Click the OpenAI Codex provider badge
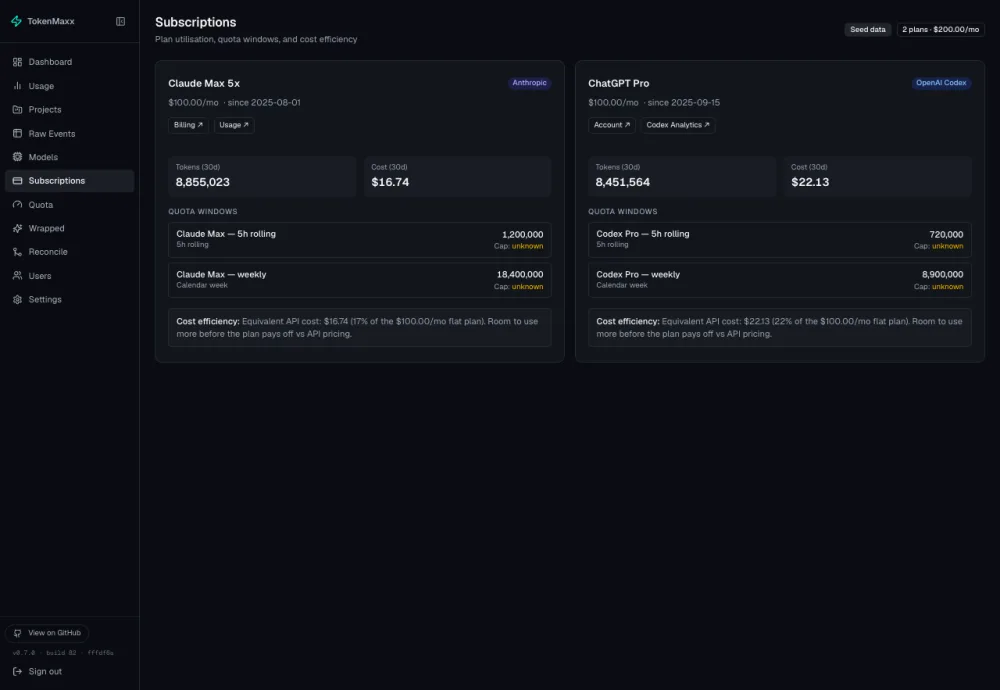This screenshot has width=1000, height=690. point(941,83)
